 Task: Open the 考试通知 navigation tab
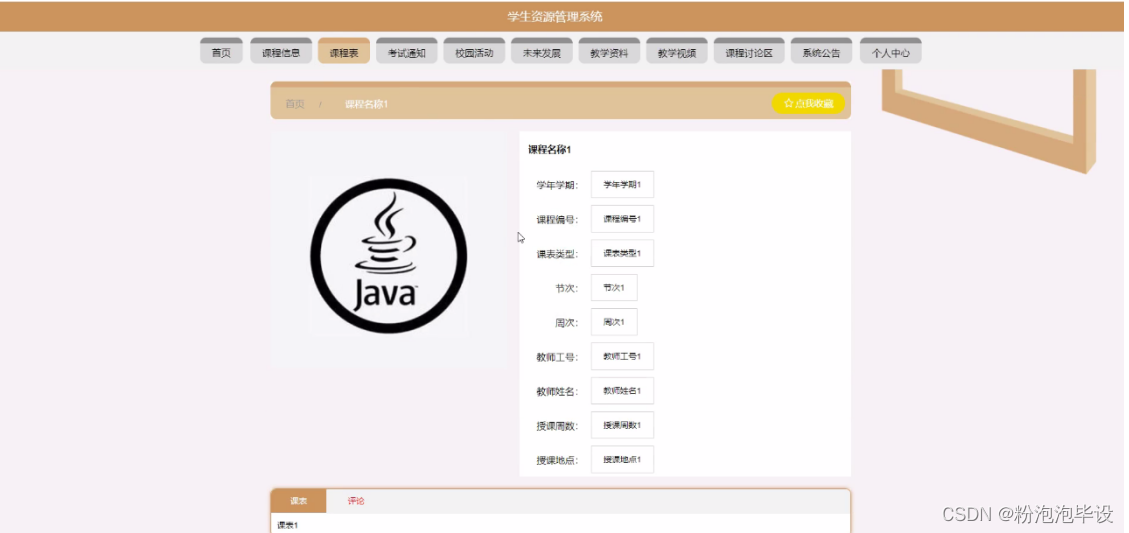pyautogui.click(x=407, y=51)
